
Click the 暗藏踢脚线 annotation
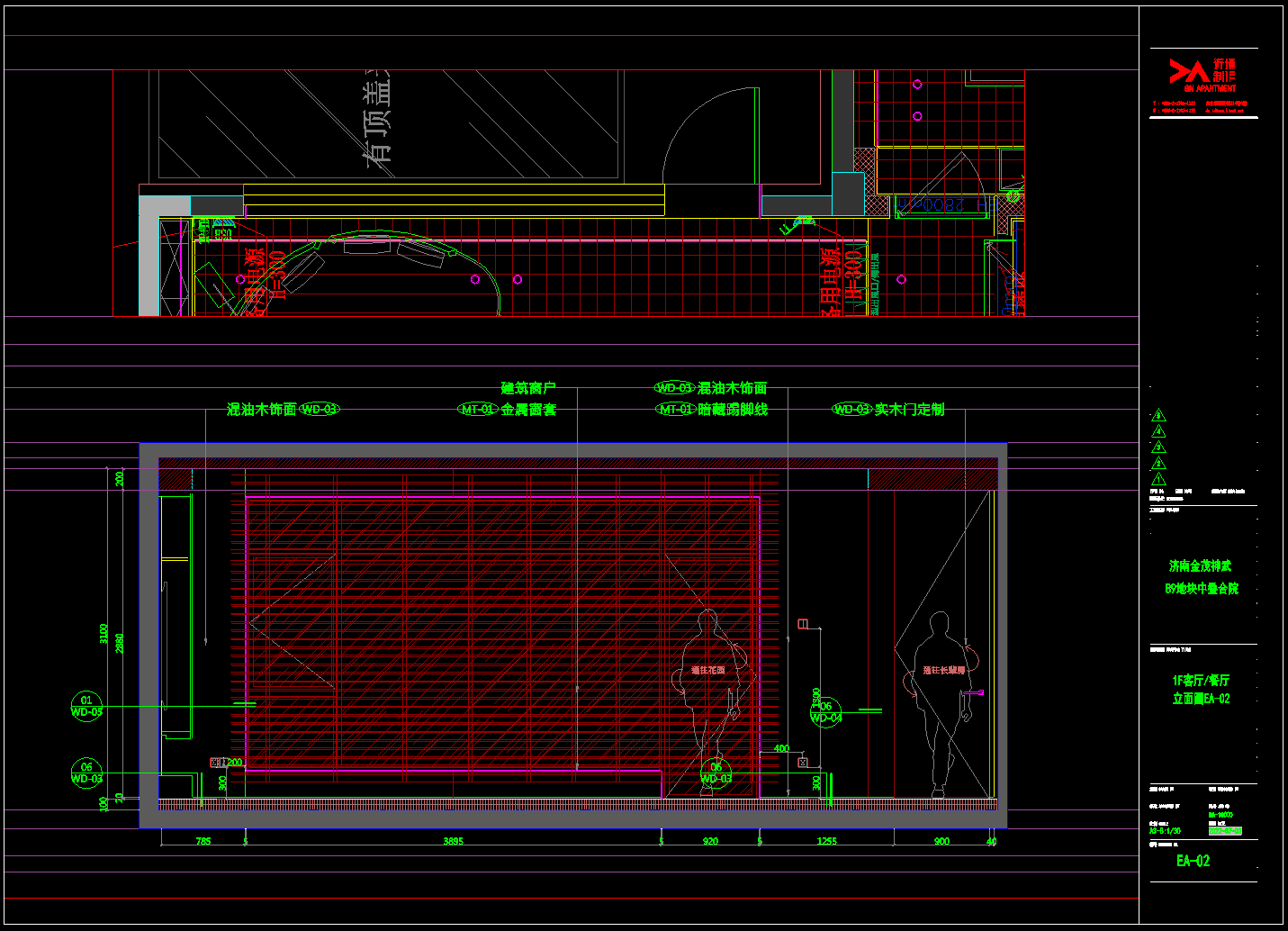pos(733,410)
